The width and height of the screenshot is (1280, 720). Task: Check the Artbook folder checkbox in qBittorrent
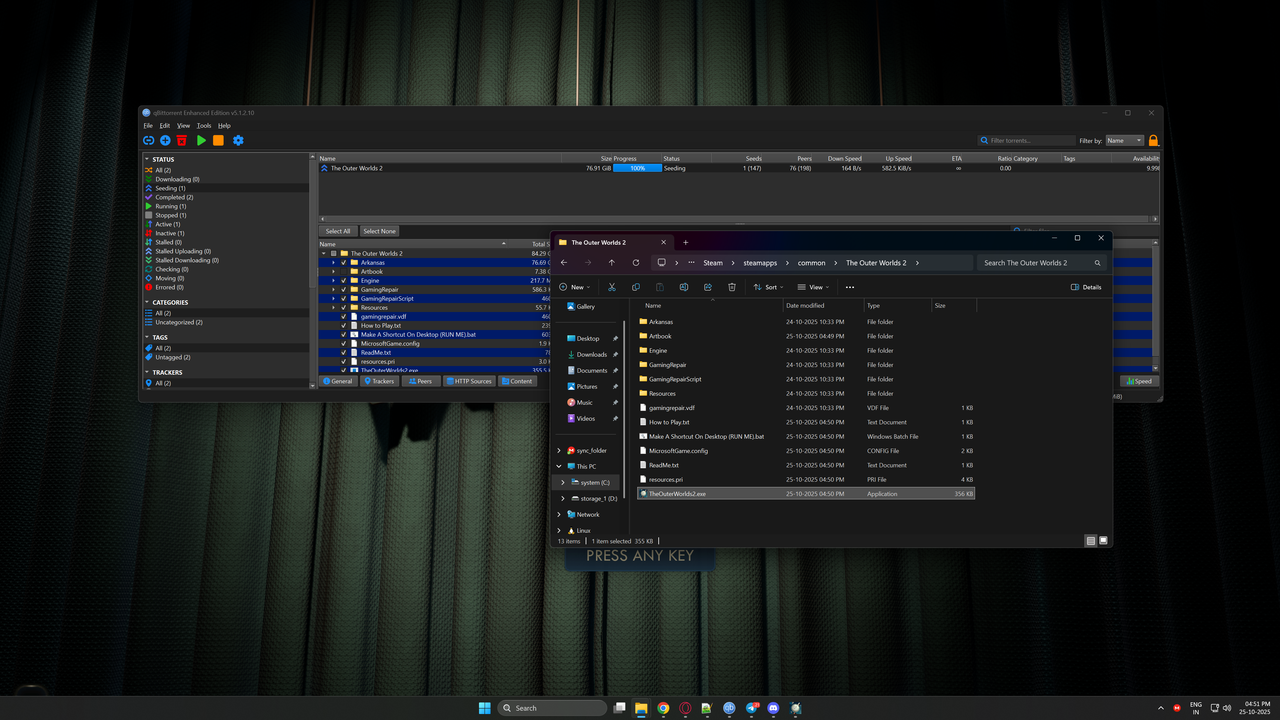(344, 271)
